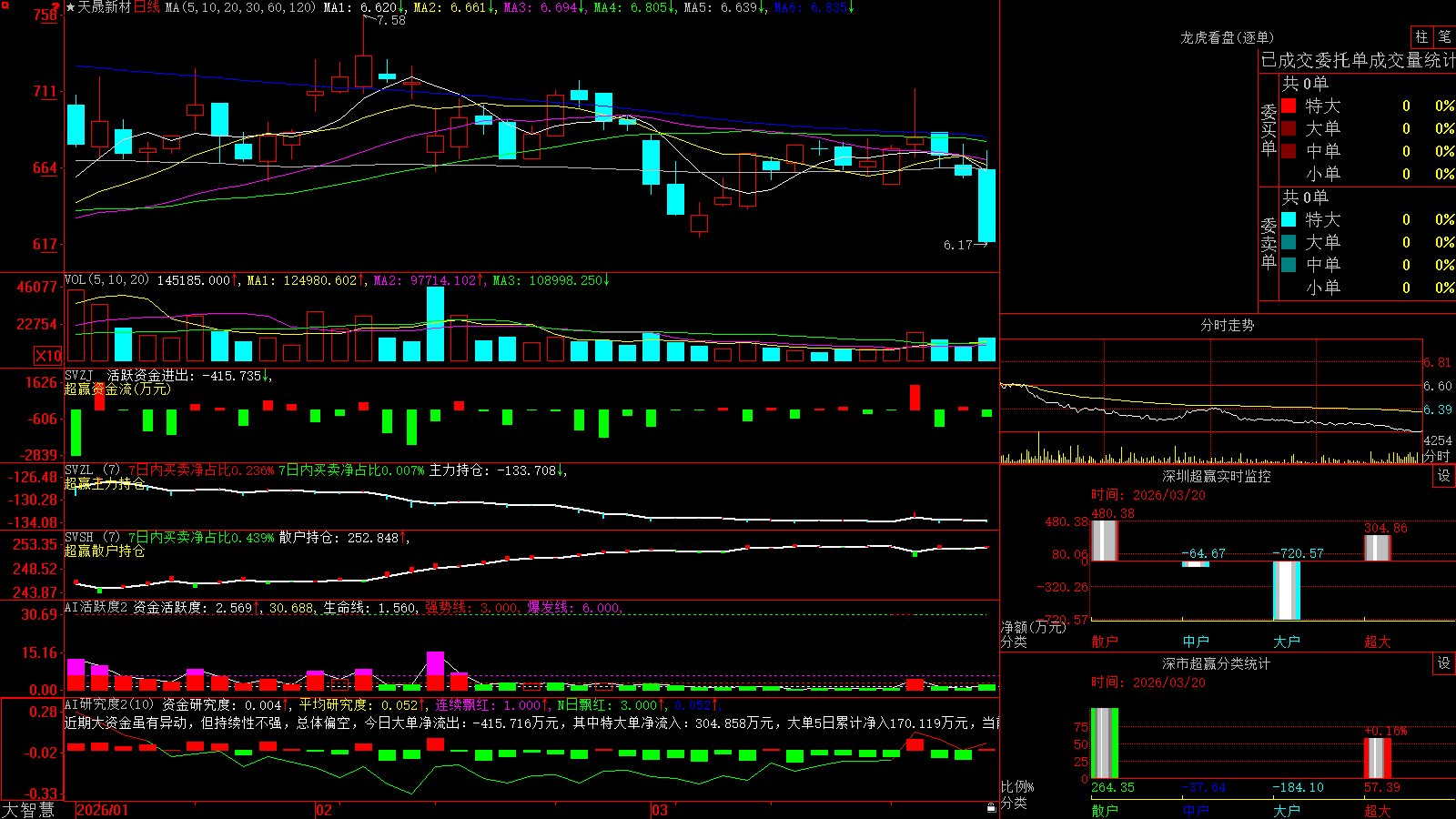The height and width of the screenshot is (819, 1456).
Task: Click the teal 中单 swatch under 委卖单
Action: point(1289,265)
